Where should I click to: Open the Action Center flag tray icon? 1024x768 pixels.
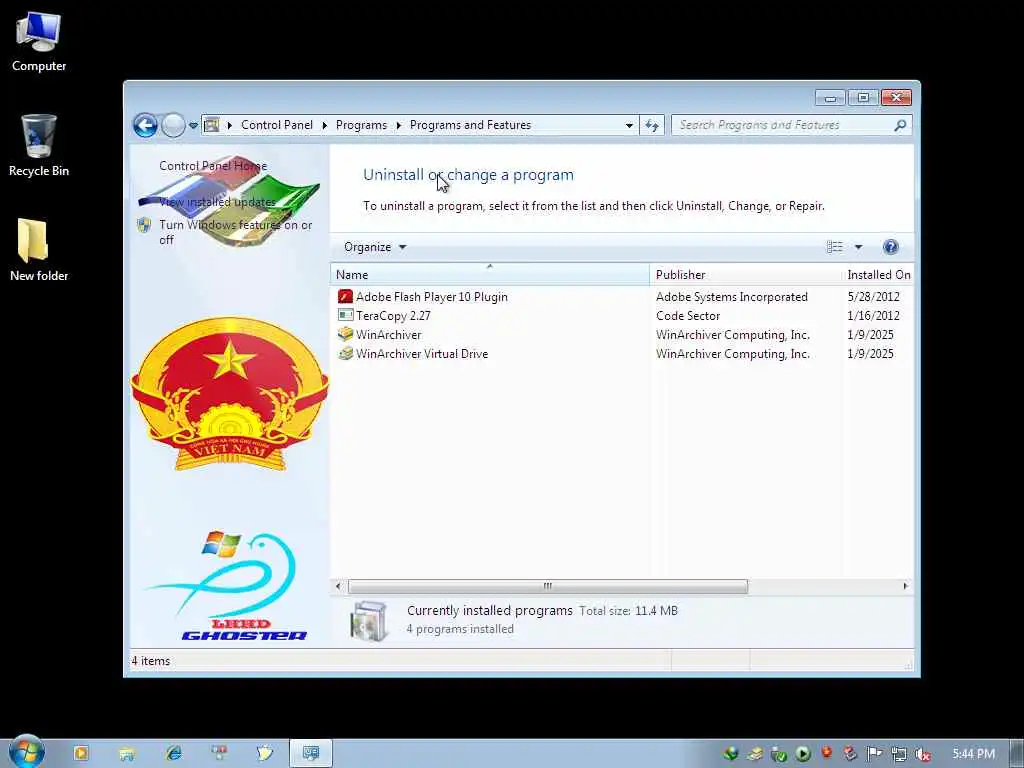(874, 754)
